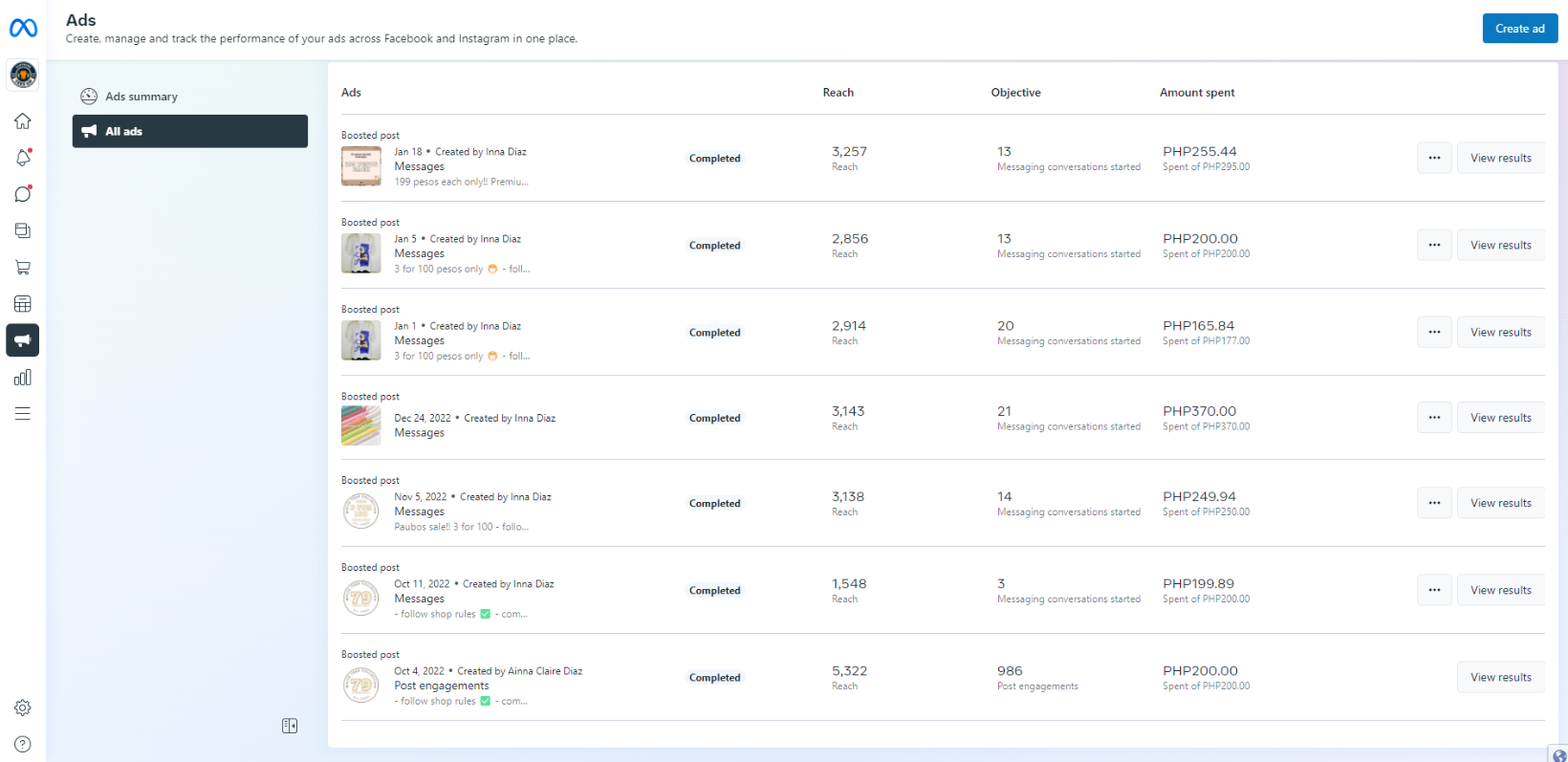Open the Home icon in sidebar

click(x=23, y=121)
